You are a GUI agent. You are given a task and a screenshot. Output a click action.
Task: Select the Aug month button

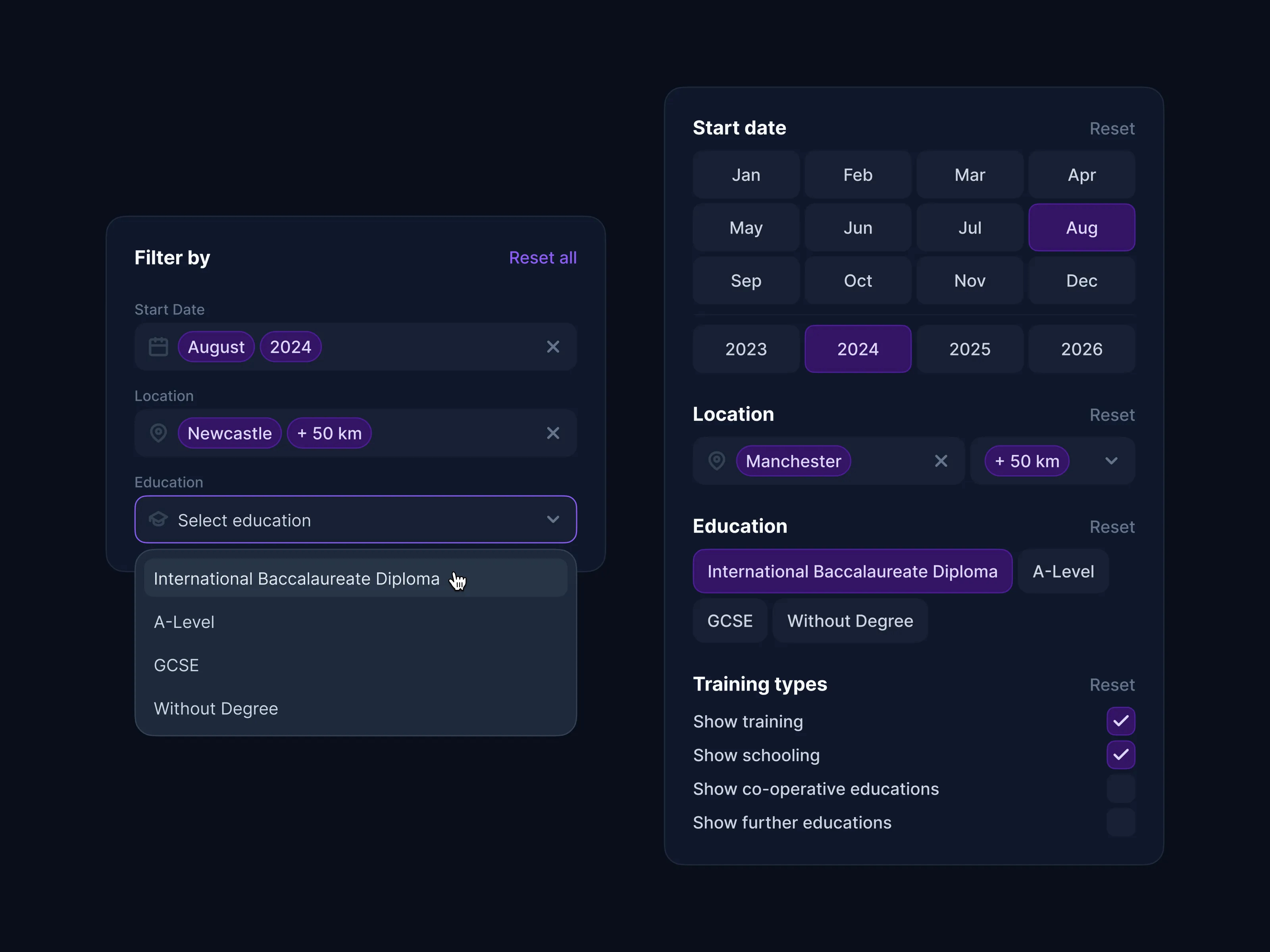tap(1081, 227)
